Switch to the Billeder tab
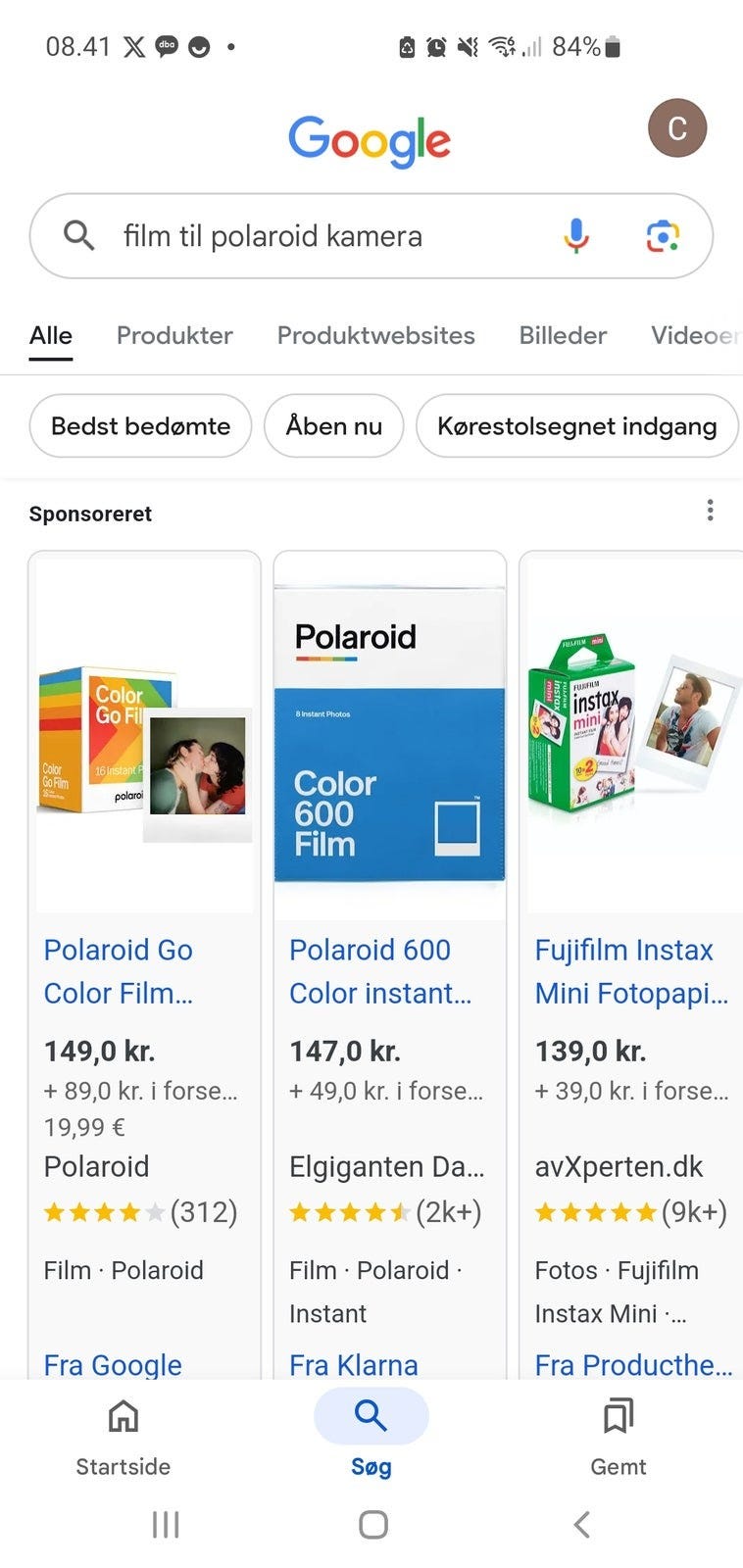Screen dimensions: 743x1568 click(x=563, y=335)
